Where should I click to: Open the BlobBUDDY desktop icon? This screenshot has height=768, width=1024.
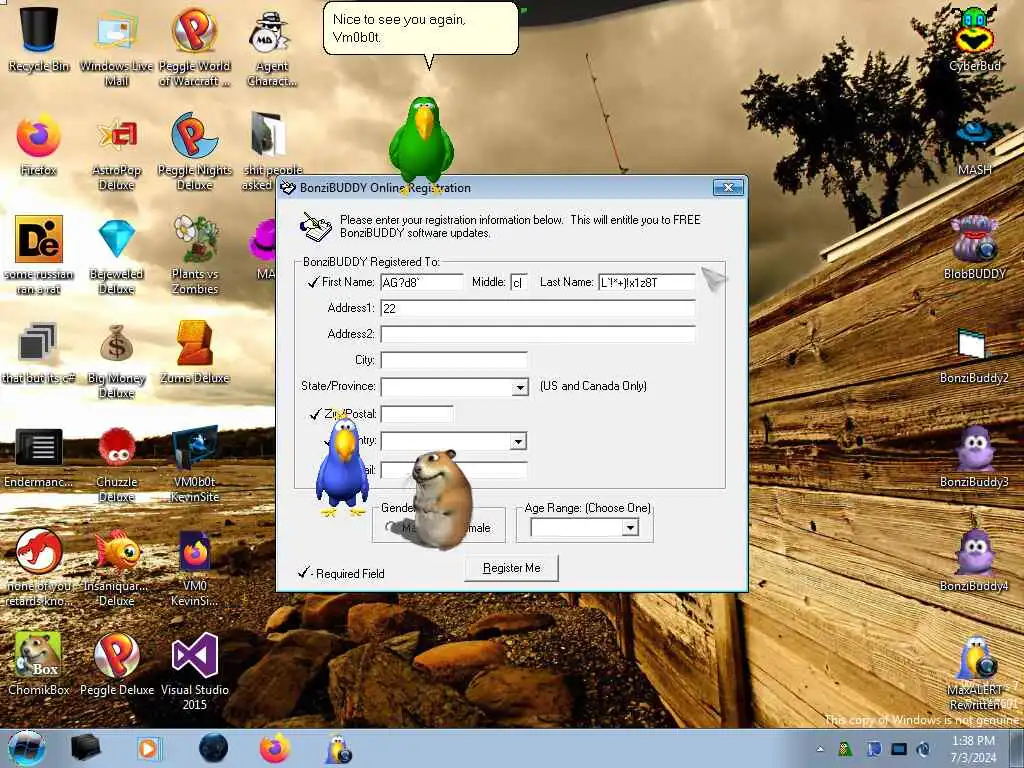pyautogui.click(x=974, y=247)
